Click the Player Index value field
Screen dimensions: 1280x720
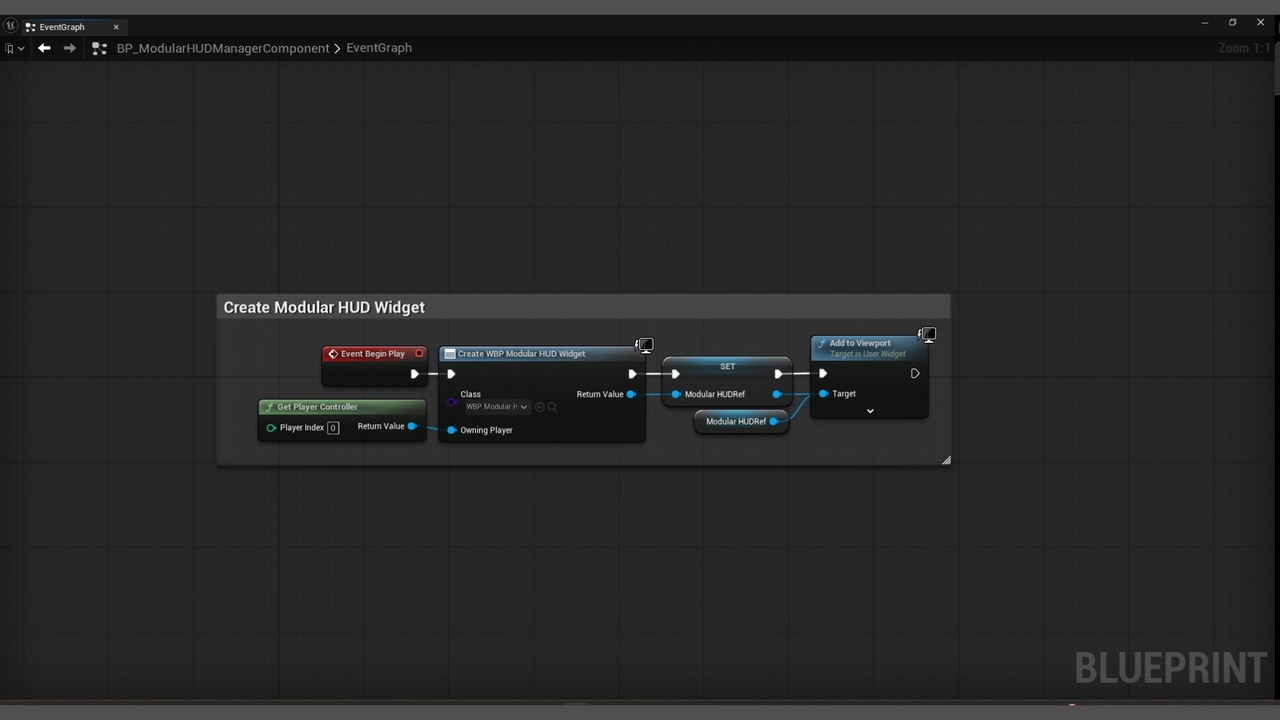[x=333, y=428]
